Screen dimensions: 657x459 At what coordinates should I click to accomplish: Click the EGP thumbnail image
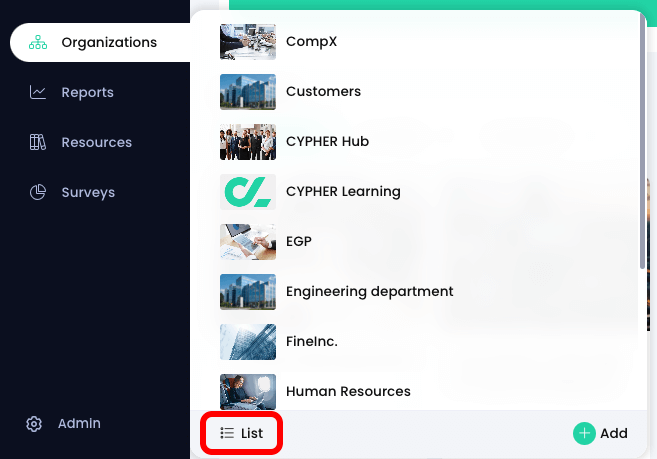tap(248, 242)
